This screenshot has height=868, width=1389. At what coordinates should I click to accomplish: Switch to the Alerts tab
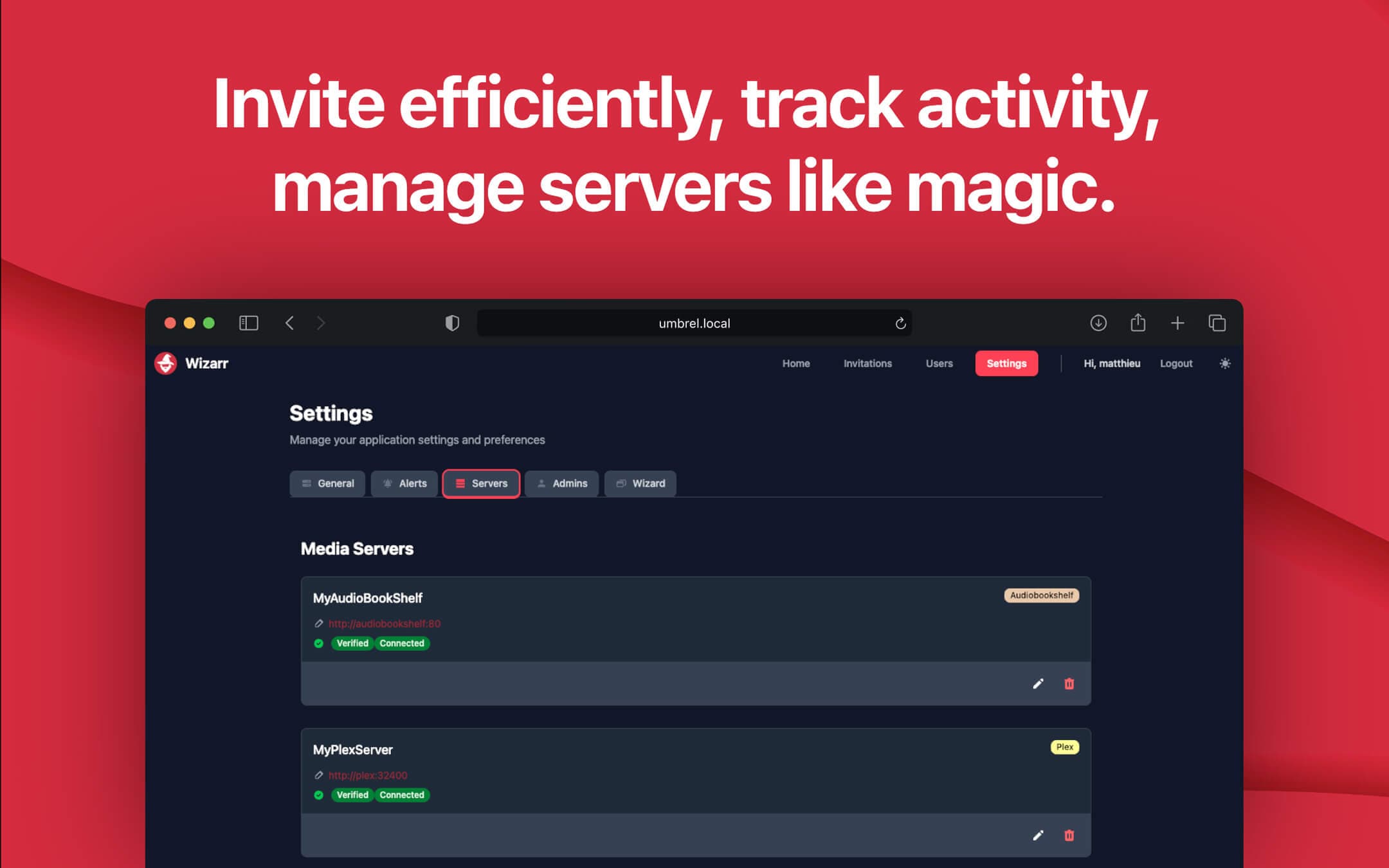(404, 484)
